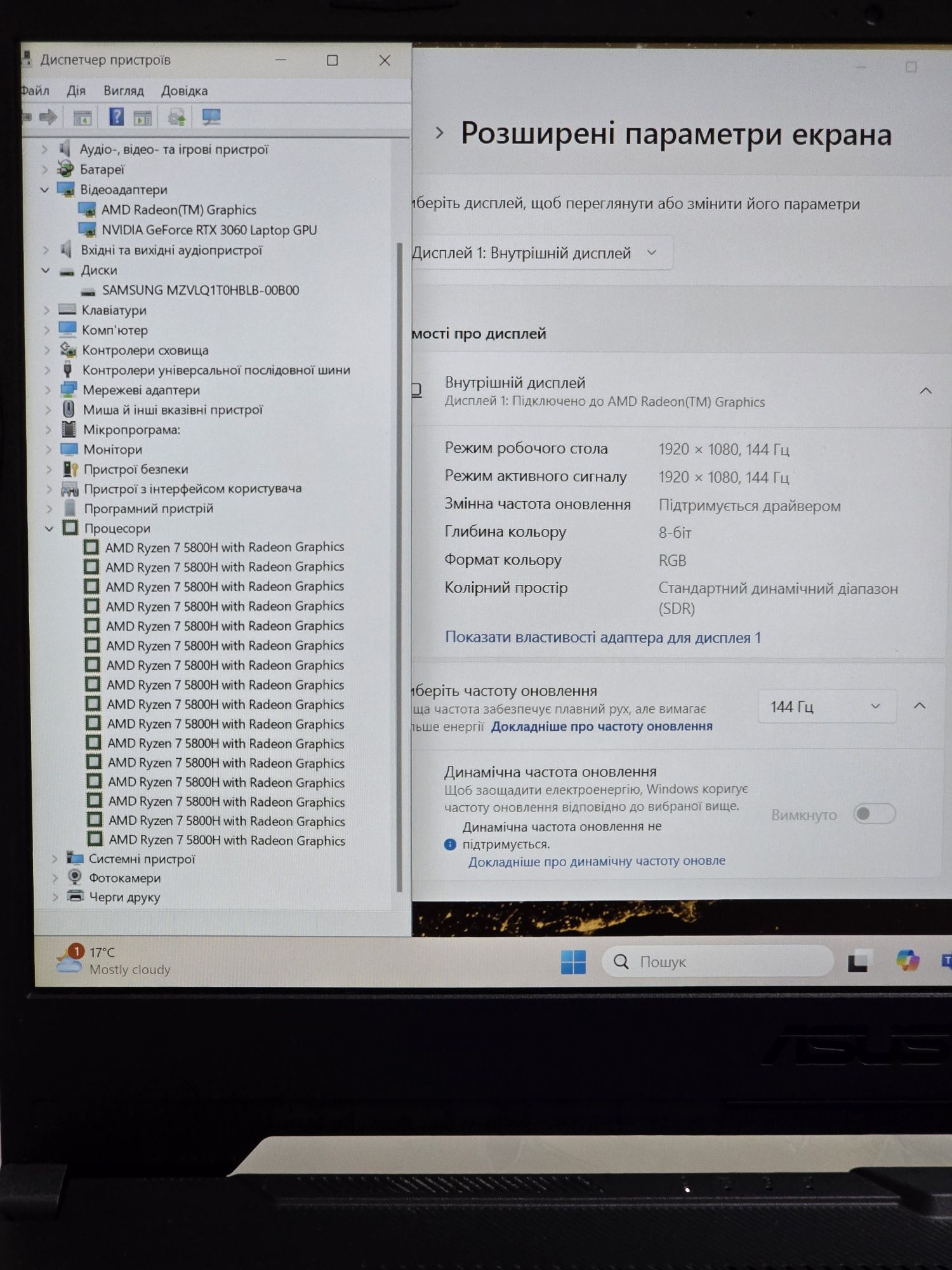Open the Файл menu
Image resolution: width=952 pixels, height=1270 pixels.
(x=34, y=91)
